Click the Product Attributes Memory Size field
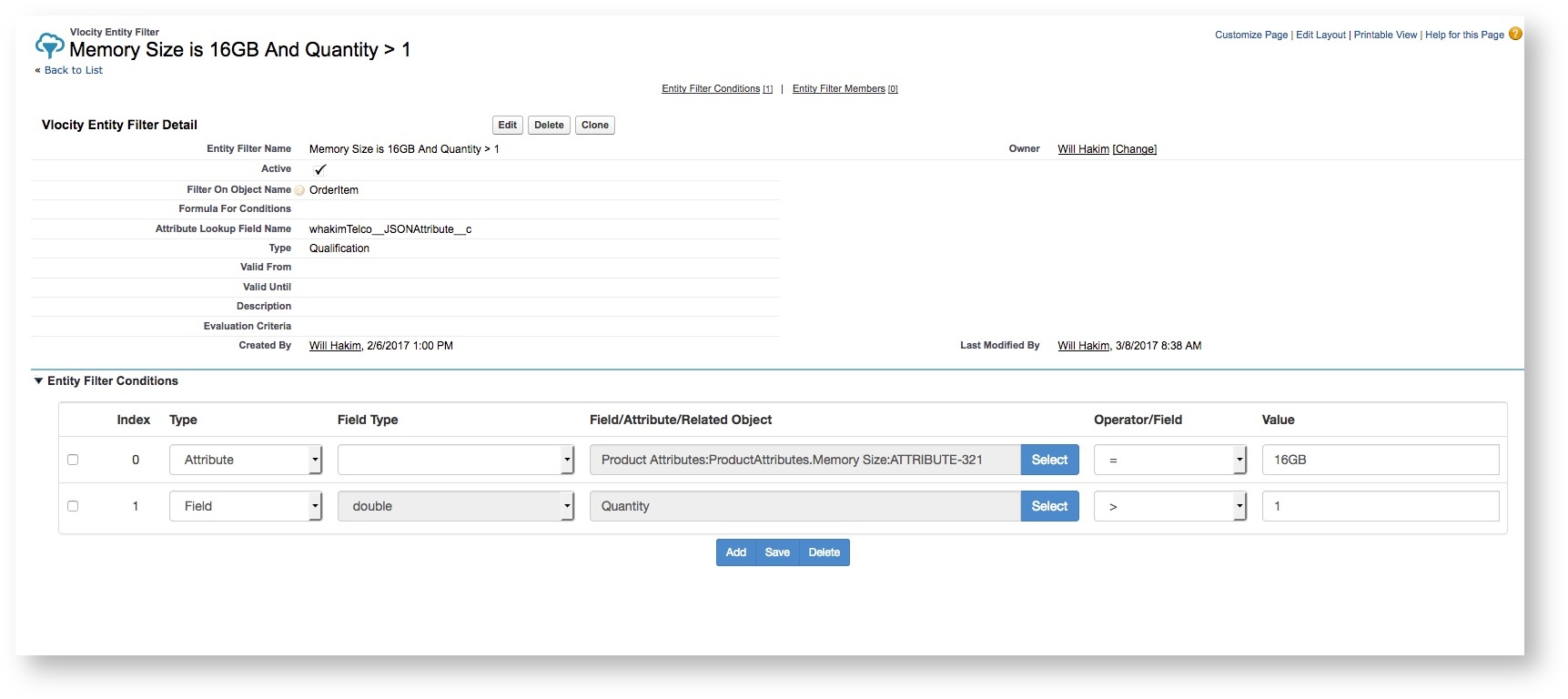Screen dimensions: 1568x699 click(805, 460)
